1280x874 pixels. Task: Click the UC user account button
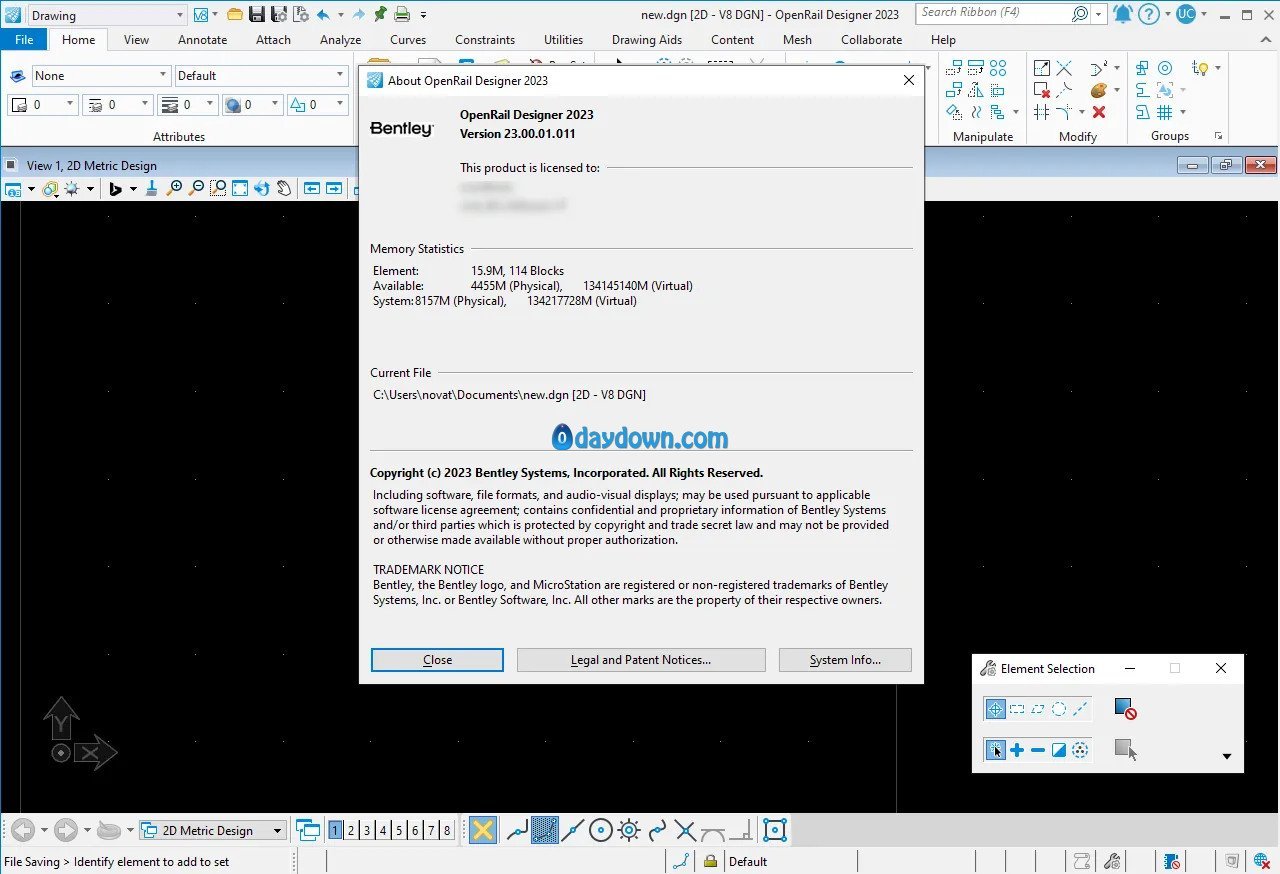click(1185, 14)
